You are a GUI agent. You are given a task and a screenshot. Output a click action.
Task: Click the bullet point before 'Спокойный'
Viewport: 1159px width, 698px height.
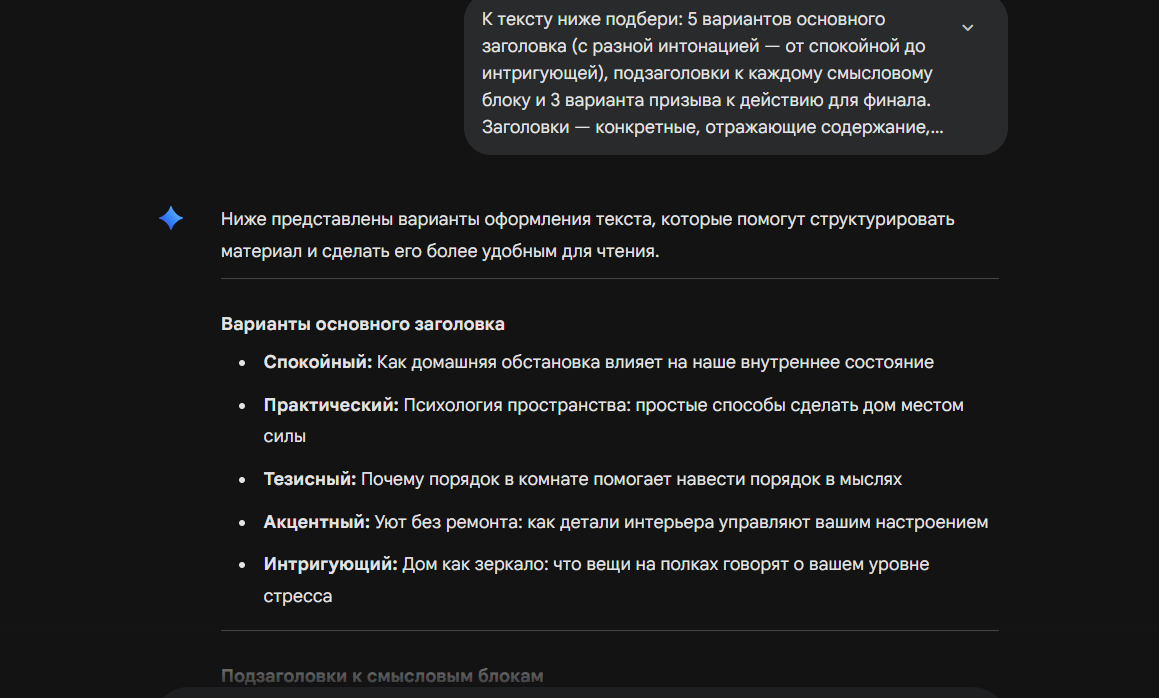pos(243,363)
